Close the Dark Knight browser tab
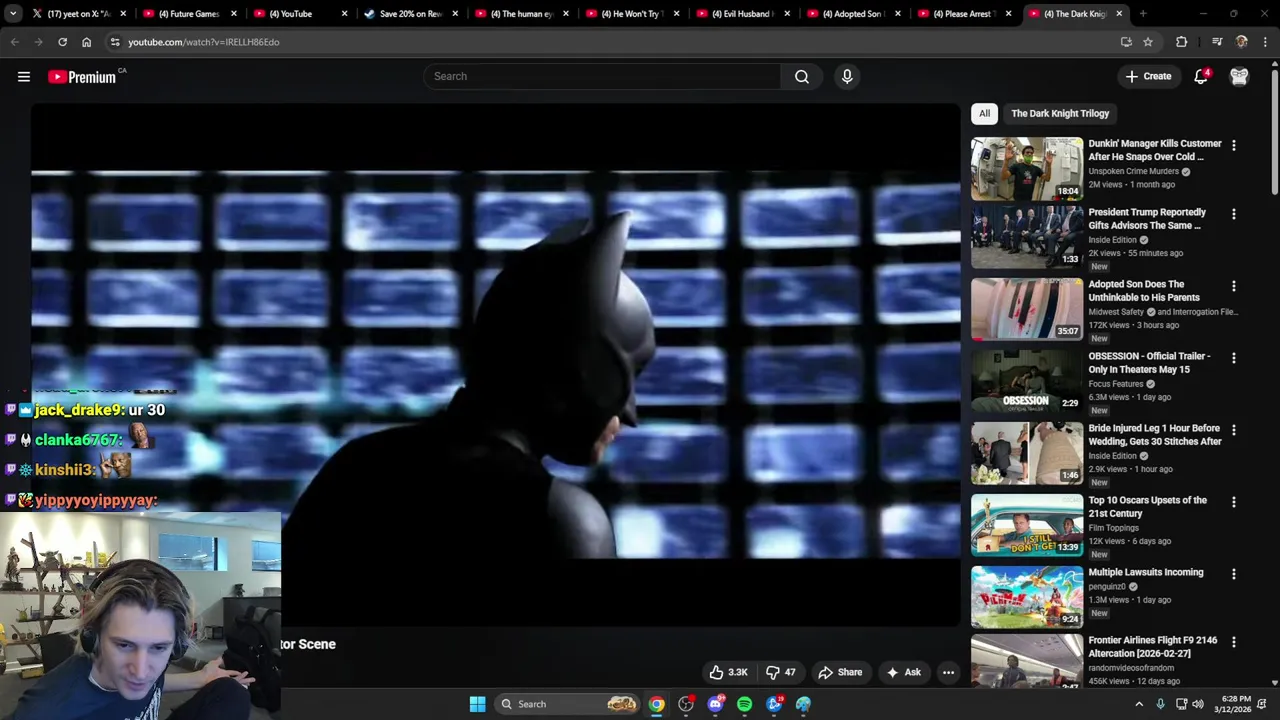This screenshot has height=720, width=1280. (1119, 14)
